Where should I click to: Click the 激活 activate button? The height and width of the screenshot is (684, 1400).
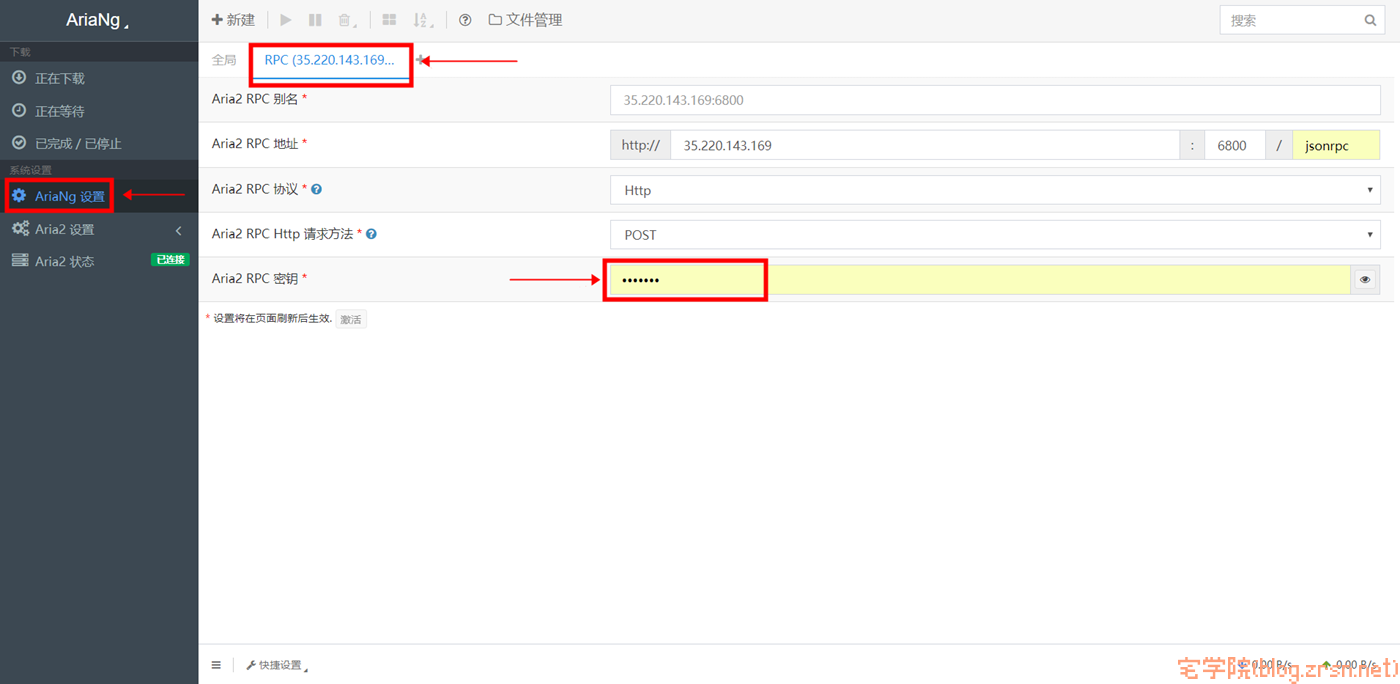[351, 319]
